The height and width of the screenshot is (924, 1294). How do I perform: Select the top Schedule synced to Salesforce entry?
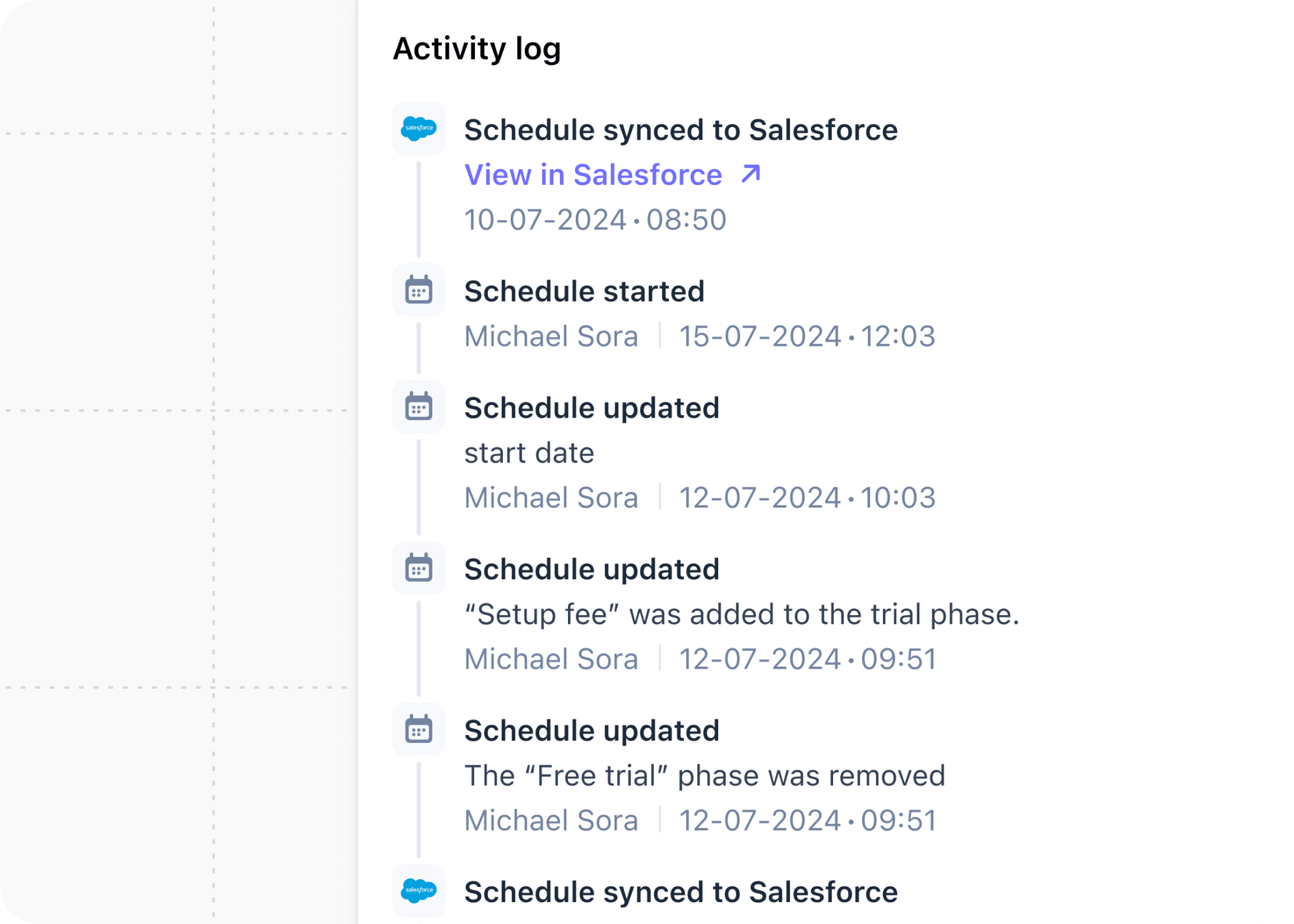[x=680, y=130]
